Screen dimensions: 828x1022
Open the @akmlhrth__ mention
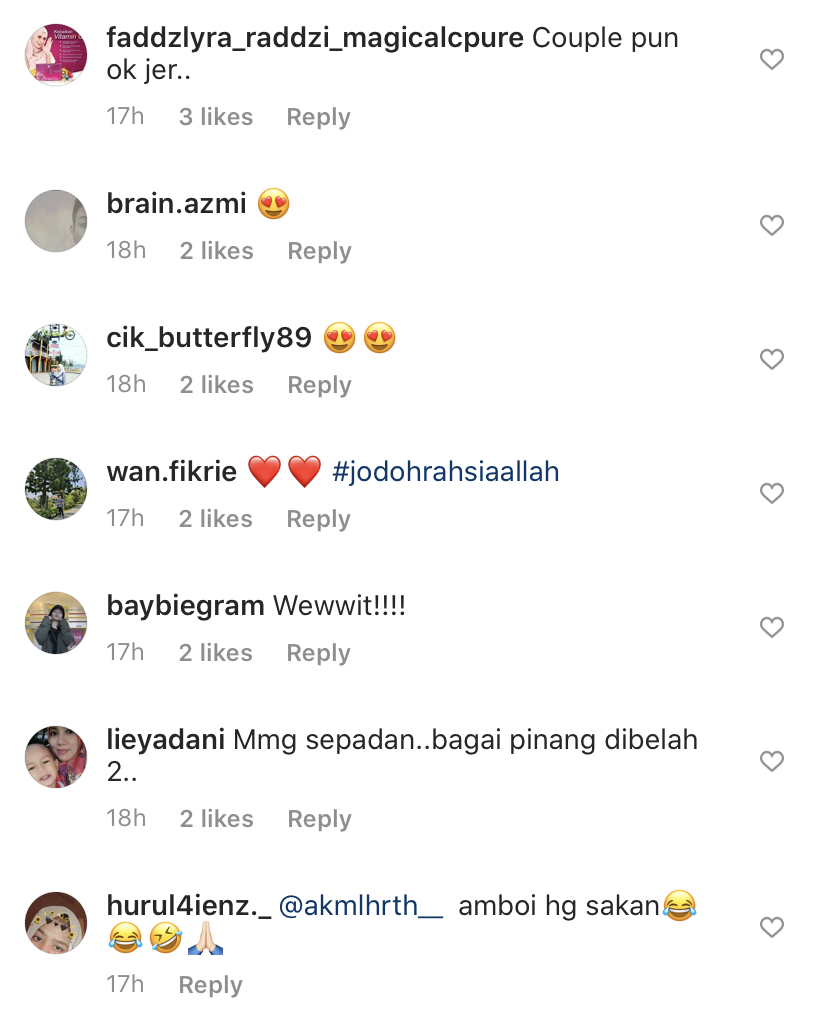click(361, 906)
